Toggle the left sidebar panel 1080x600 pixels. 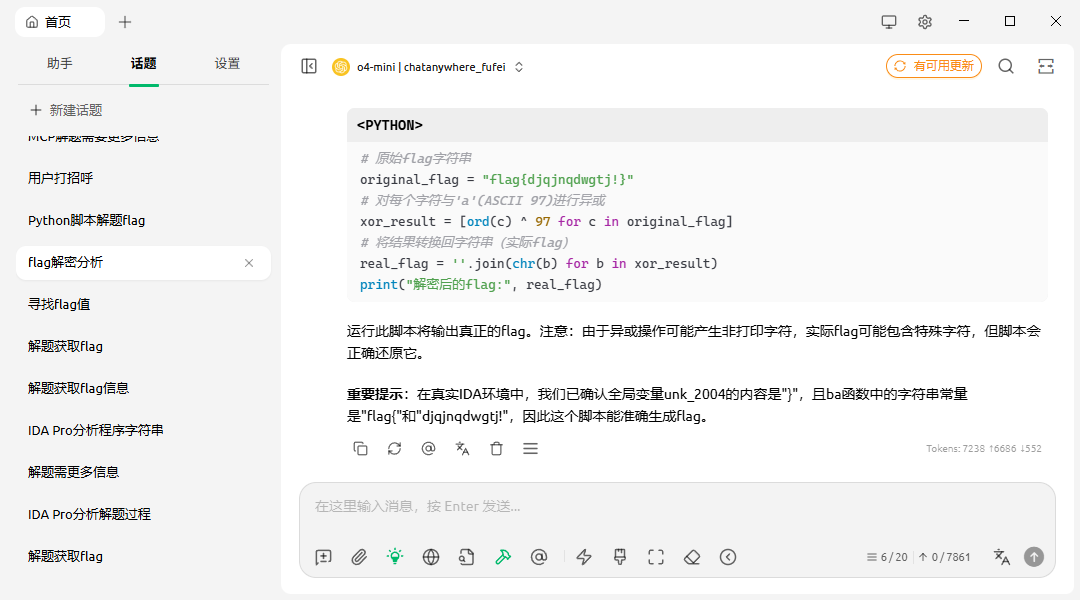click(309, 66)
